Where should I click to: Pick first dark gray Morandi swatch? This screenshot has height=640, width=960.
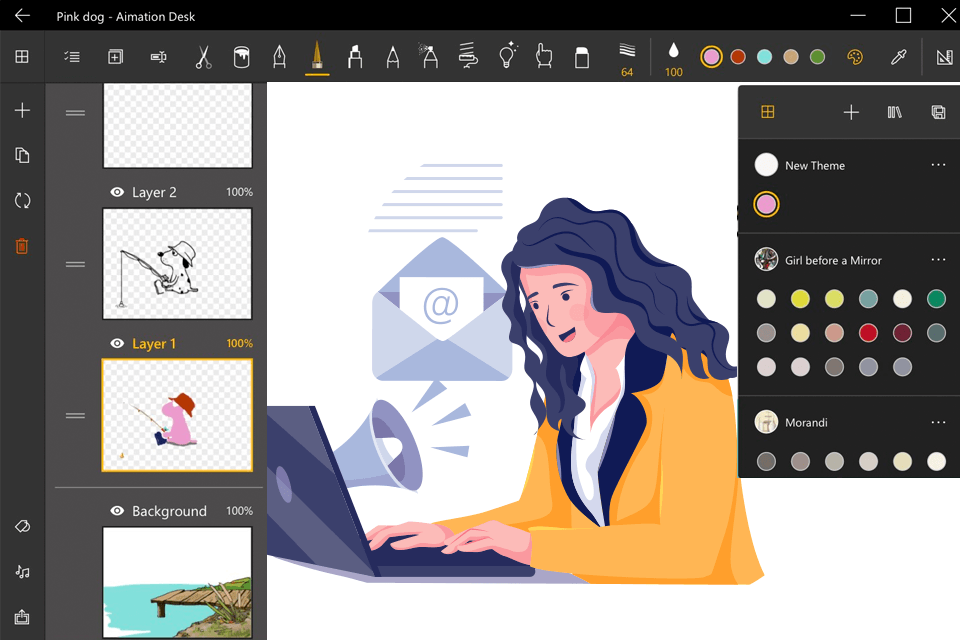[x=767, y=461]
